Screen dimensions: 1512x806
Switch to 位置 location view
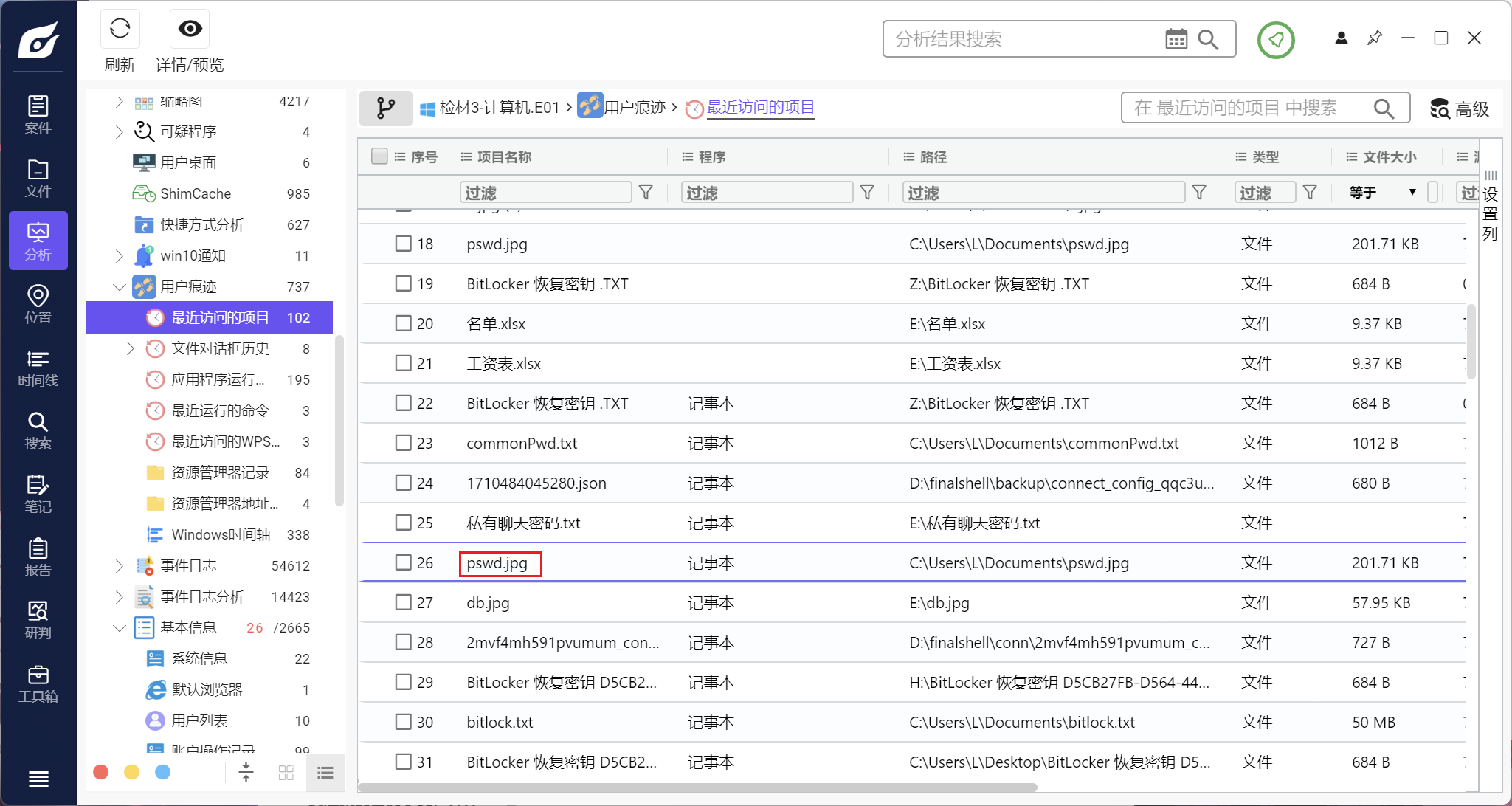coord(38,304)
